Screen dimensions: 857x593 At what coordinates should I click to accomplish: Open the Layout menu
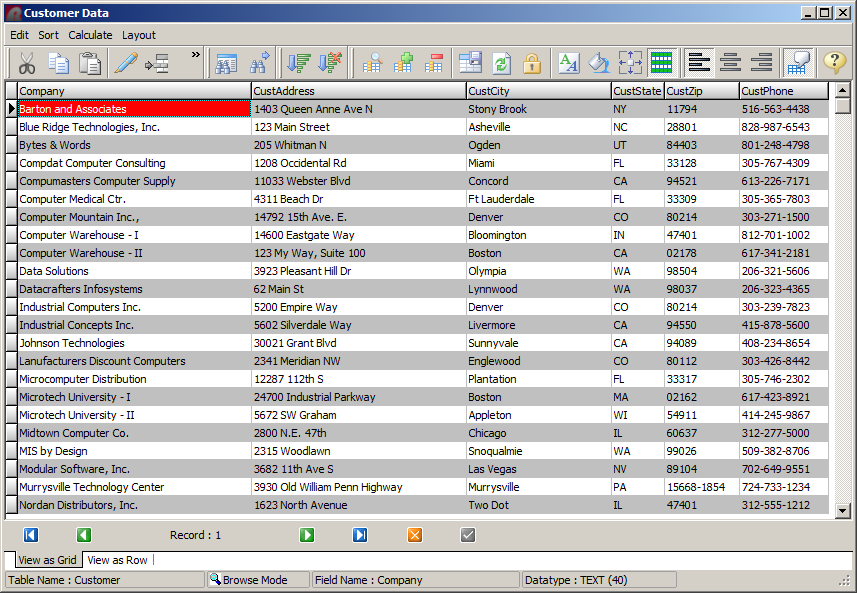139,35
